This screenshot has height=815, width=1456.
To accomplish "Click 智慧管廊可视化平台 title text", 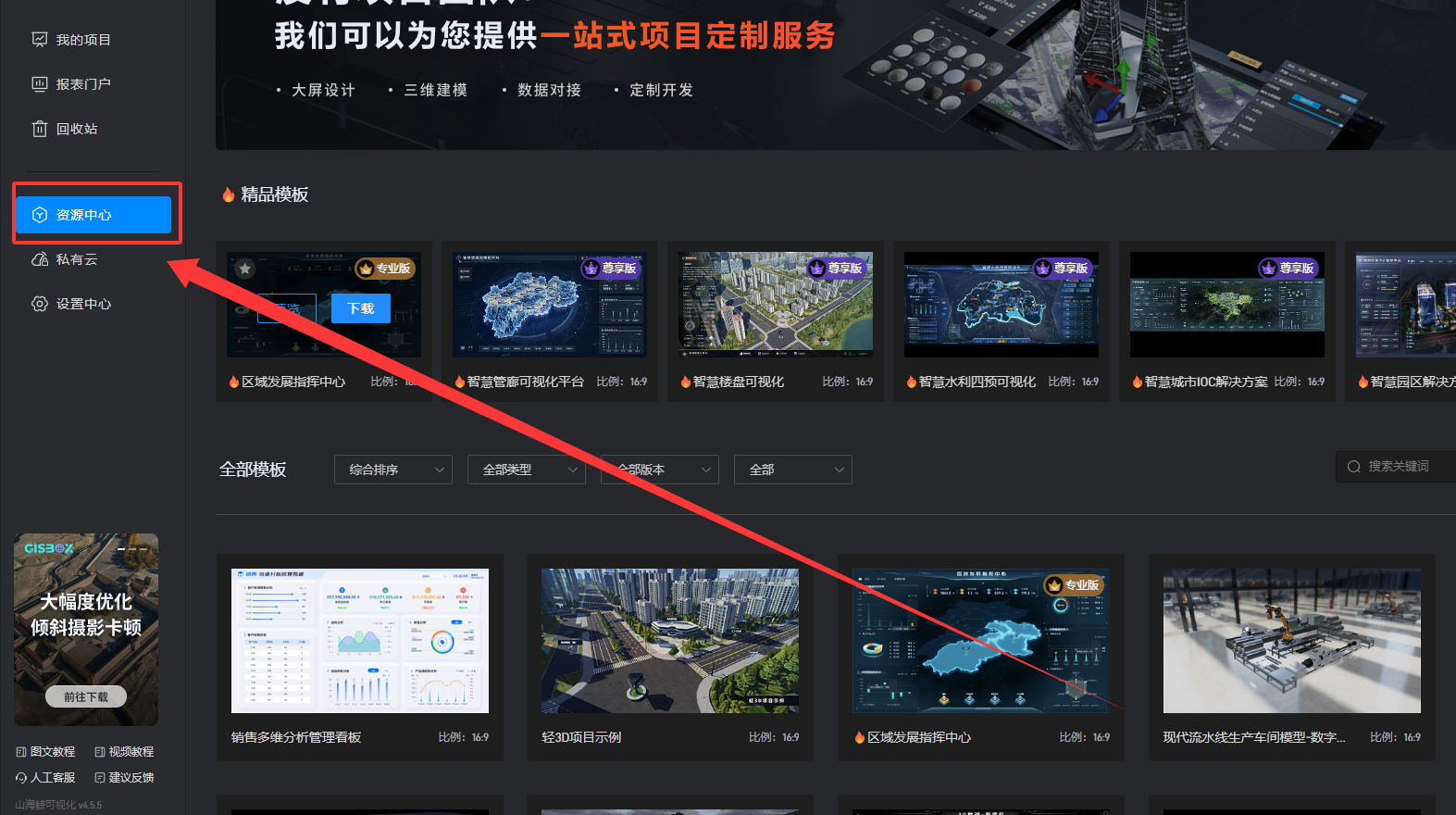I will (x=526, y=382).
